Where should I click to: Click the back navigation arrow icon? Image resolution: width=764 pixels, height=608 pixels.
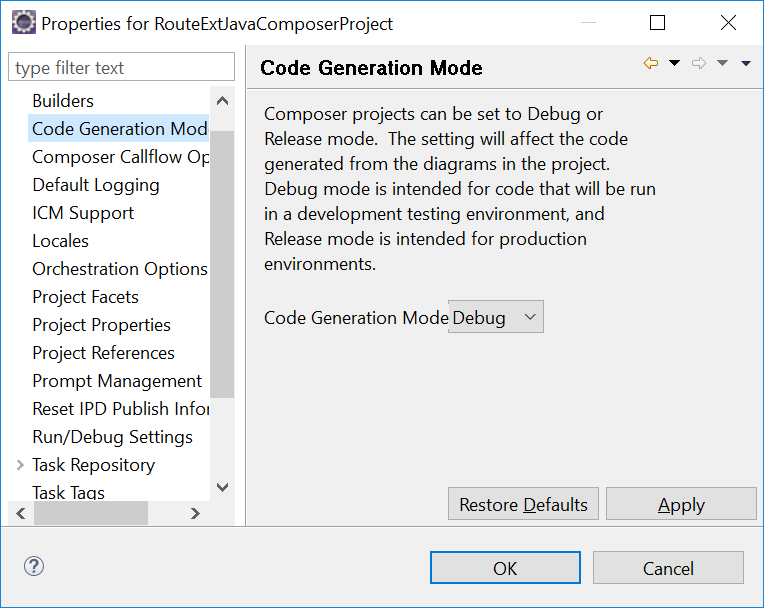(x=651, y=64)
